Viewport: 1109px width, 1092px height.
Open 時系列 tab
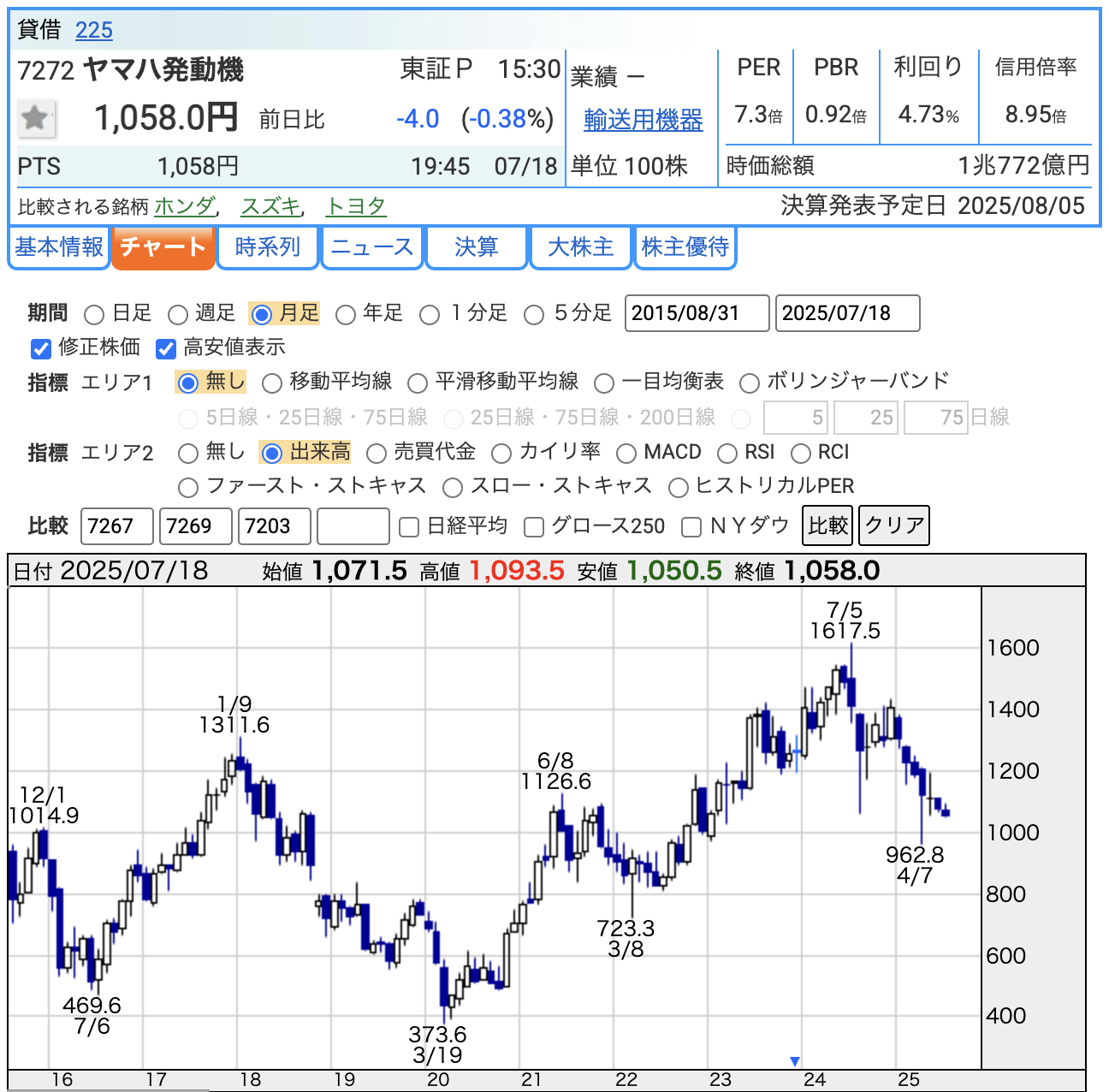[x=268, y=247]
